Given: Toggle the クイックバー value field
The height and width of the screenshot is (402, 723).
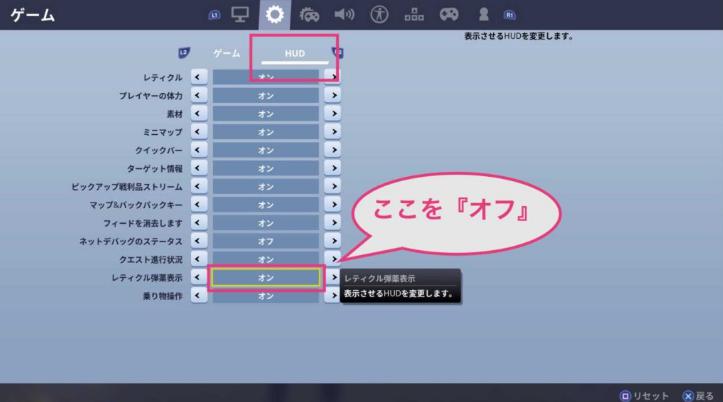Looking at the screenshot, I should [266, 150].
